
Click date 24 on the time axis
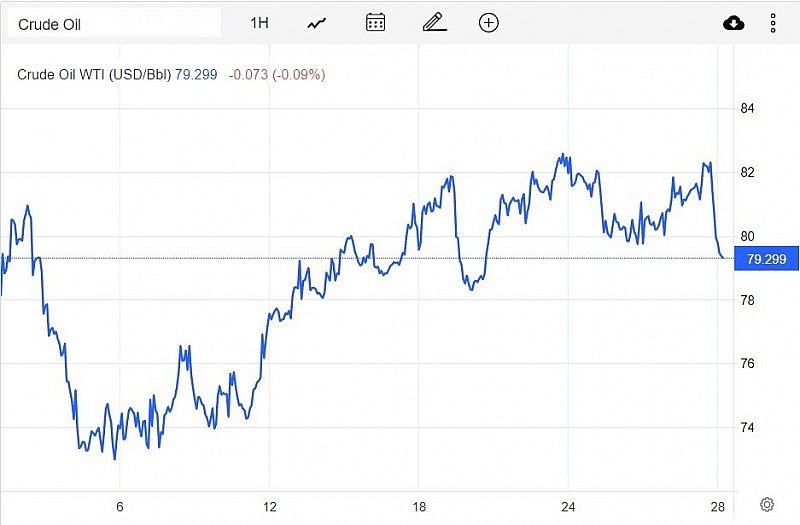pyautogui.click(x=569, y=505)
